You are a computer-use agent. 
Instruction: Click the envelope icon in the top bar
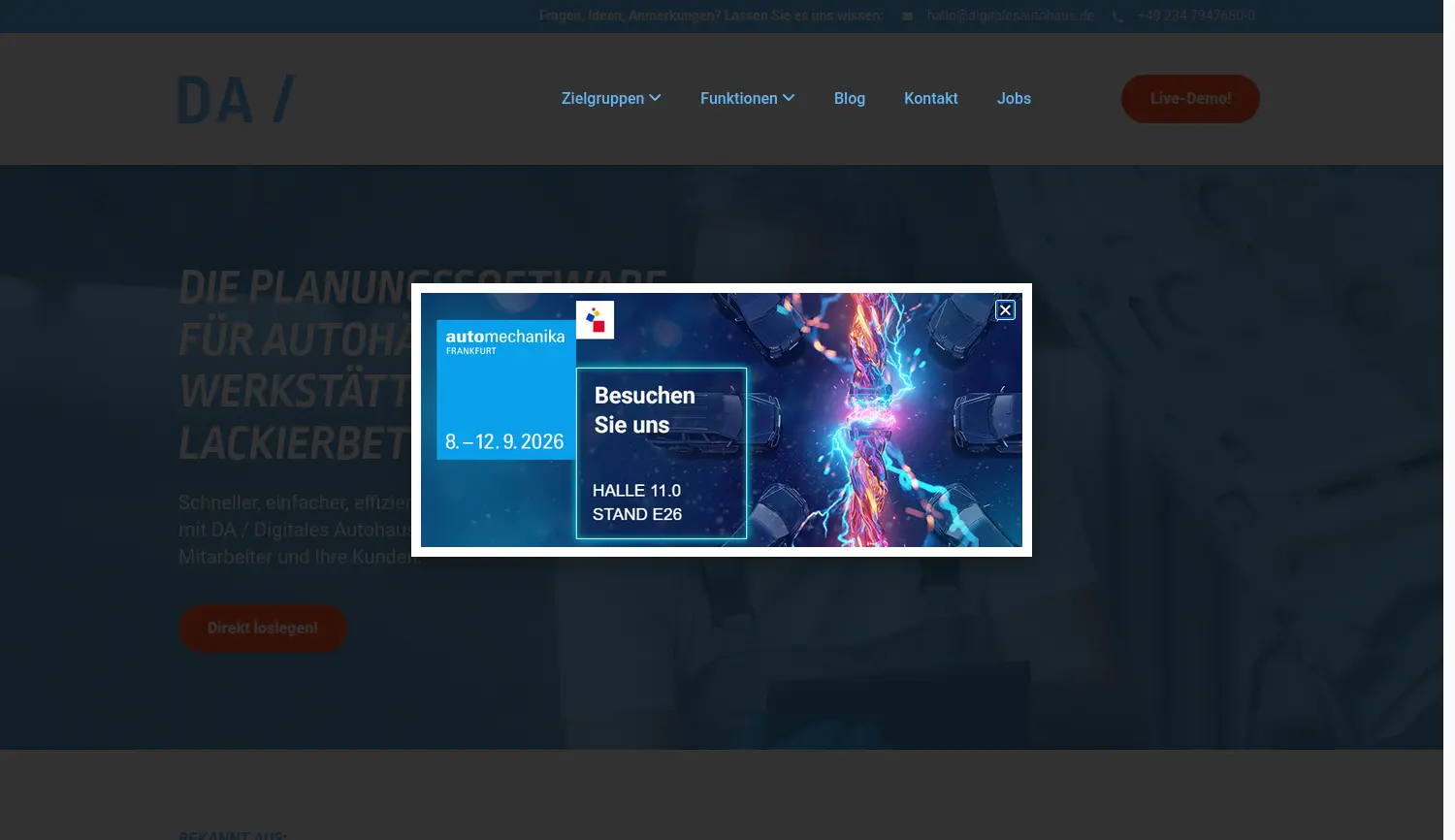tap(907, 16)
